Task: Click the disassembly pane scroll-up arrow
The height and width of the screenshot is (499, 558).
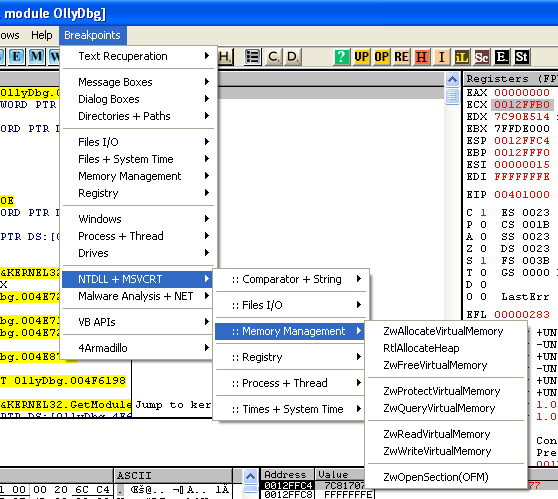Action: click(452, 79)
